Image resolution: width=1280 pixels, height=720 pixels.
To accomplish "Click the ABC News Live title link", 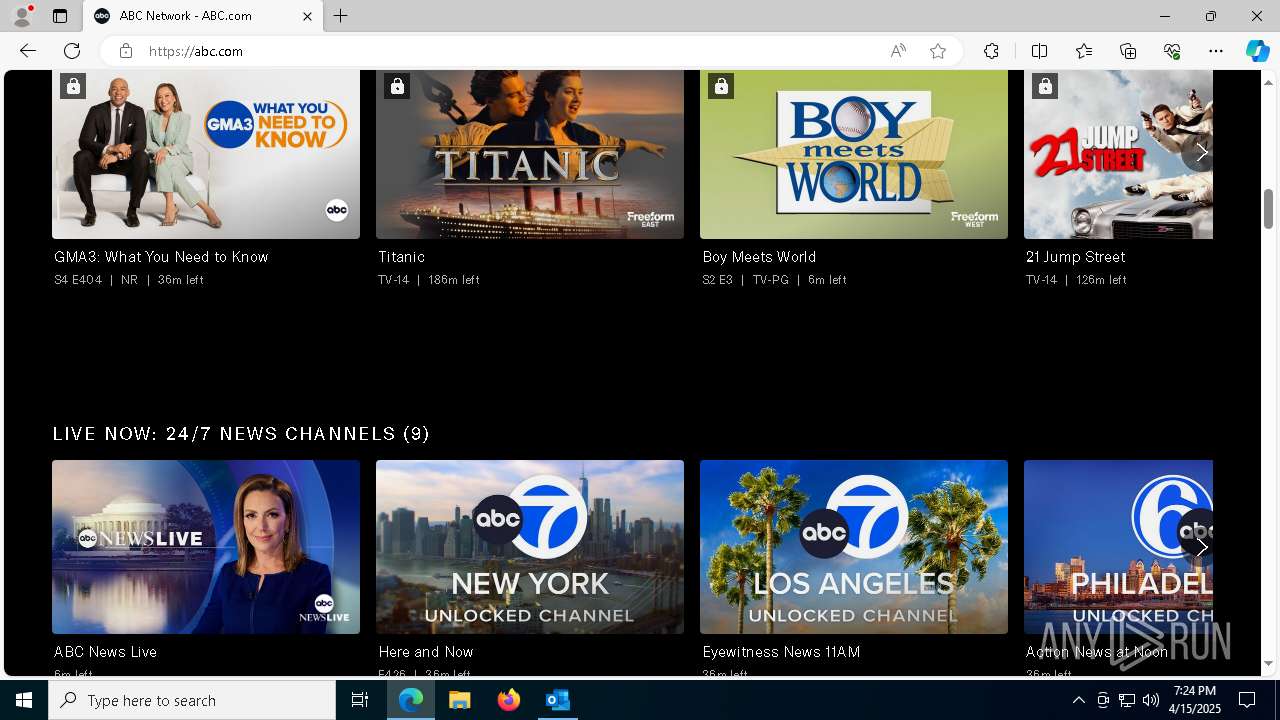I will coord(105,652).
